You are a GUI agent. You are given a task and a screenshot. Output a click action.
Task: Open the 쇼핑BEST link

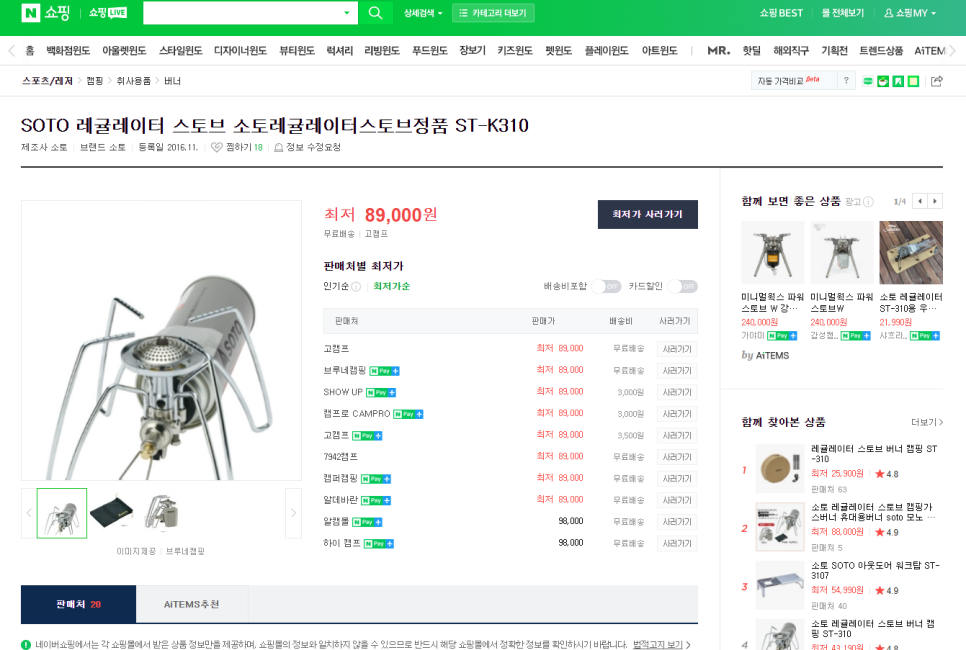[781, 13]
